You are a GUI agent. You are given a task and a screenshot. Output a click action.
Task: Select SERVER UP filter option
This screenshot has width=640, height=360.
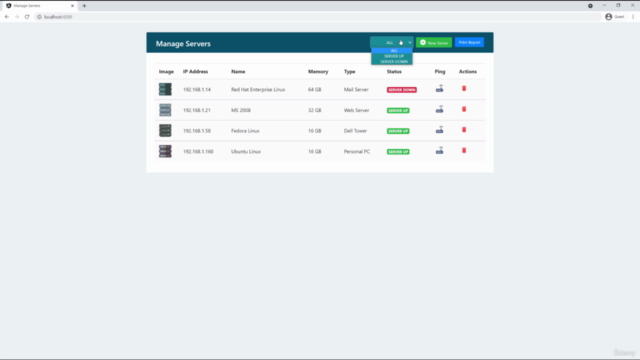coord(392,56)
